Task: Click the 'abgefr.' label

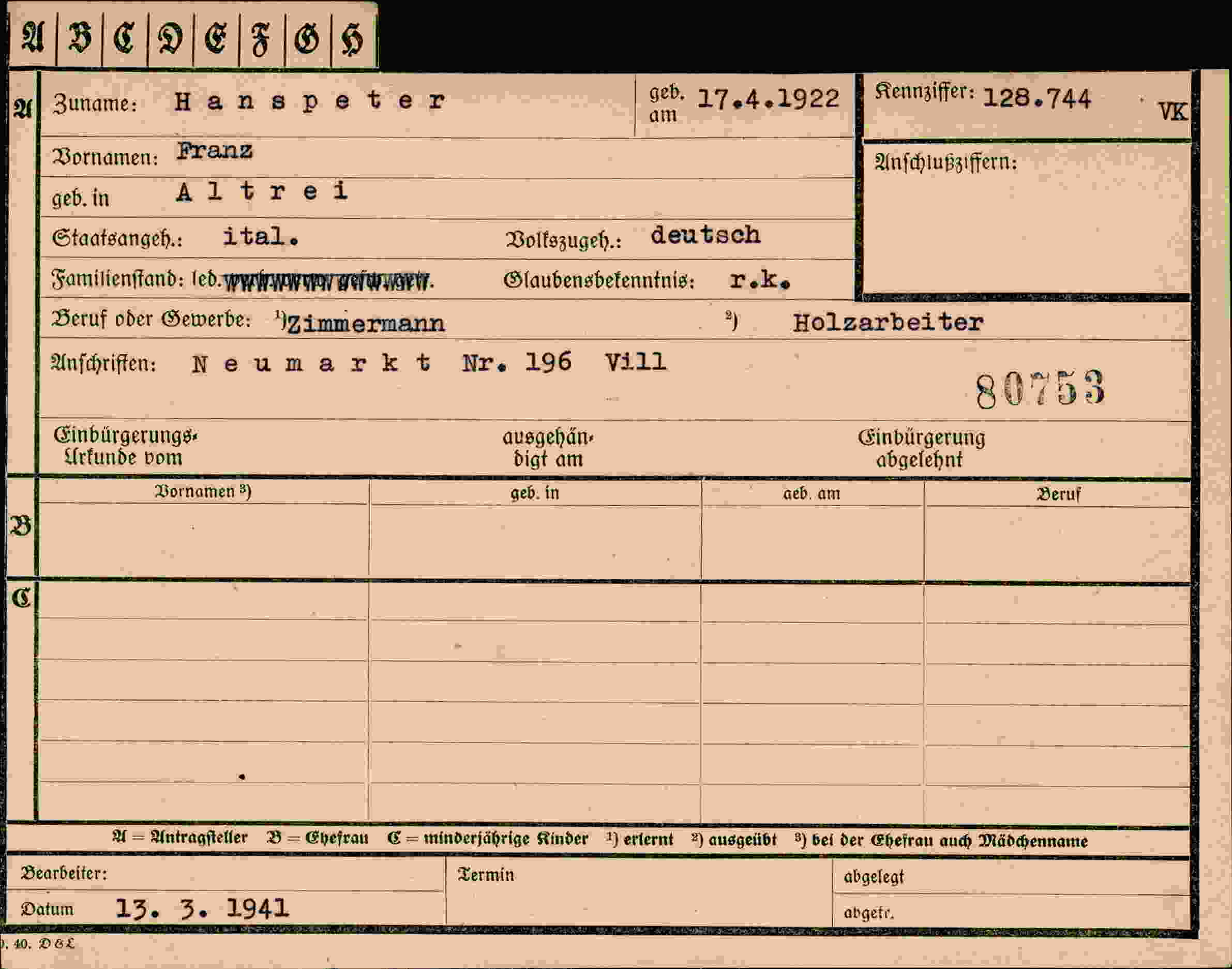Action: click(x=868, y=913)
